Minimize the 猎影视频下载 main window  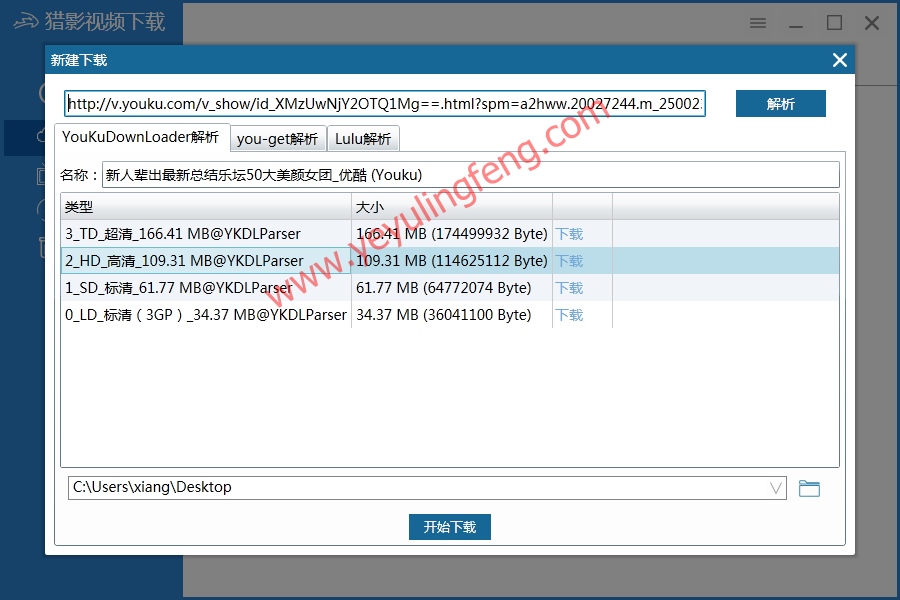click(x=796, y=24)
